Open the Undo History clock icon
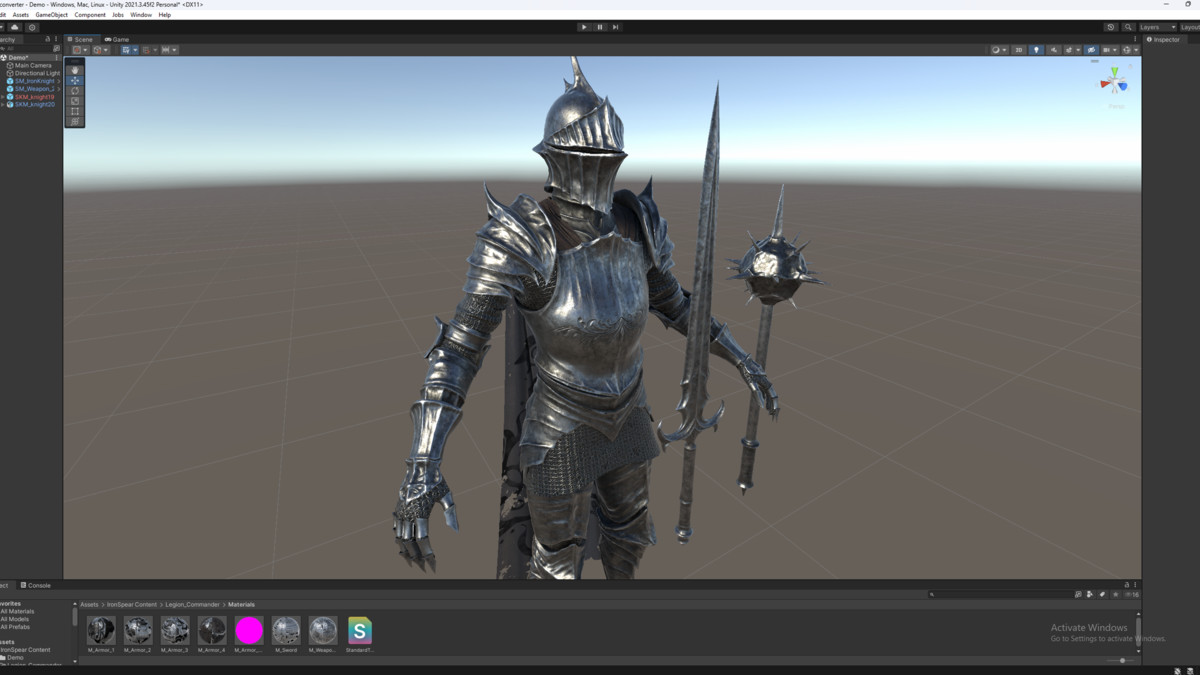The width and height of the screenshot is (1200, 675). coord(1110,27)
